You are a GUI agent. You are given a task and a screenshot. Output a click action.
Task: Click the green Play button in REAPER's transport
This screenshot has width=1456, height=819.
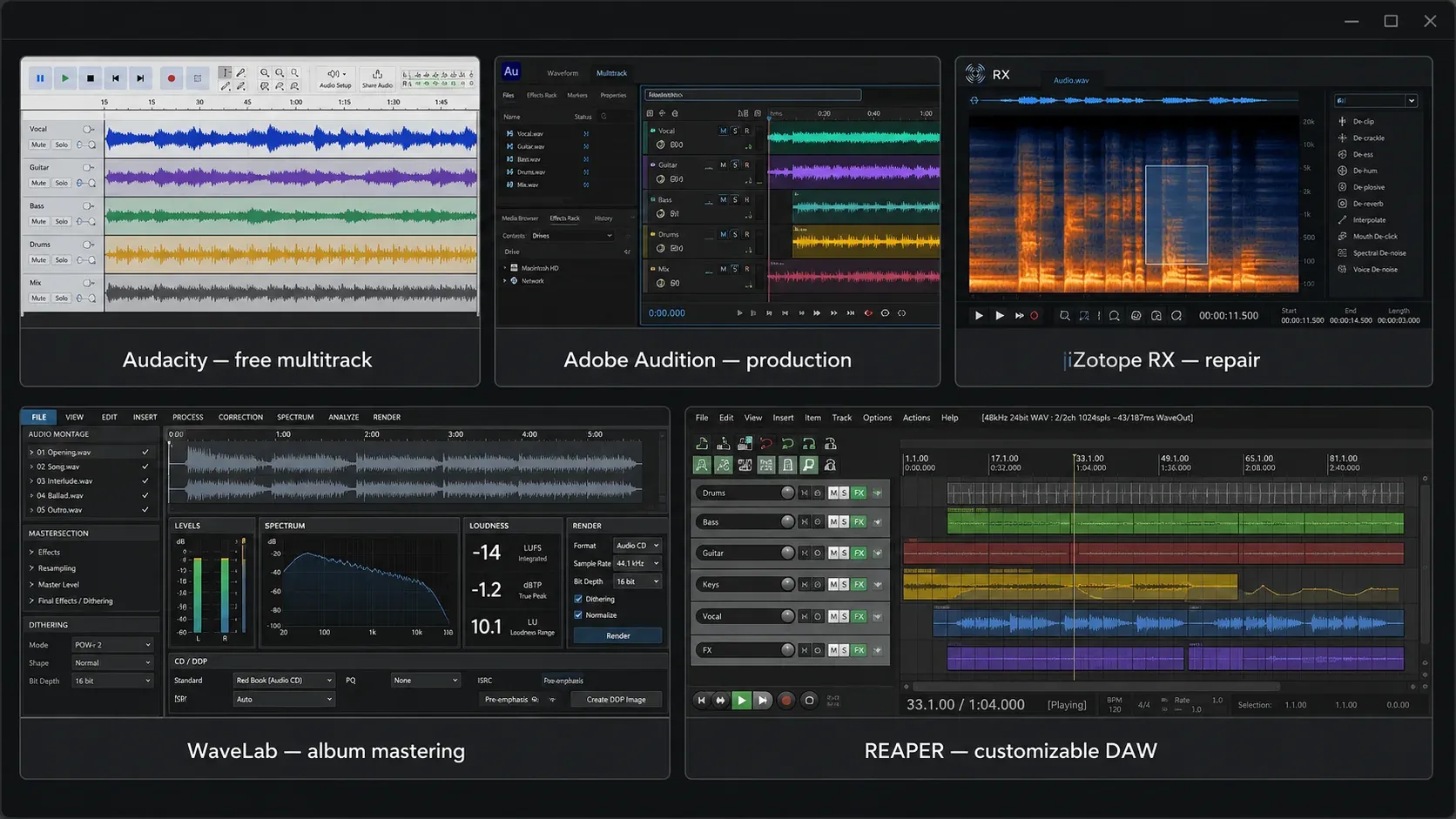click(x=742, y=701)
